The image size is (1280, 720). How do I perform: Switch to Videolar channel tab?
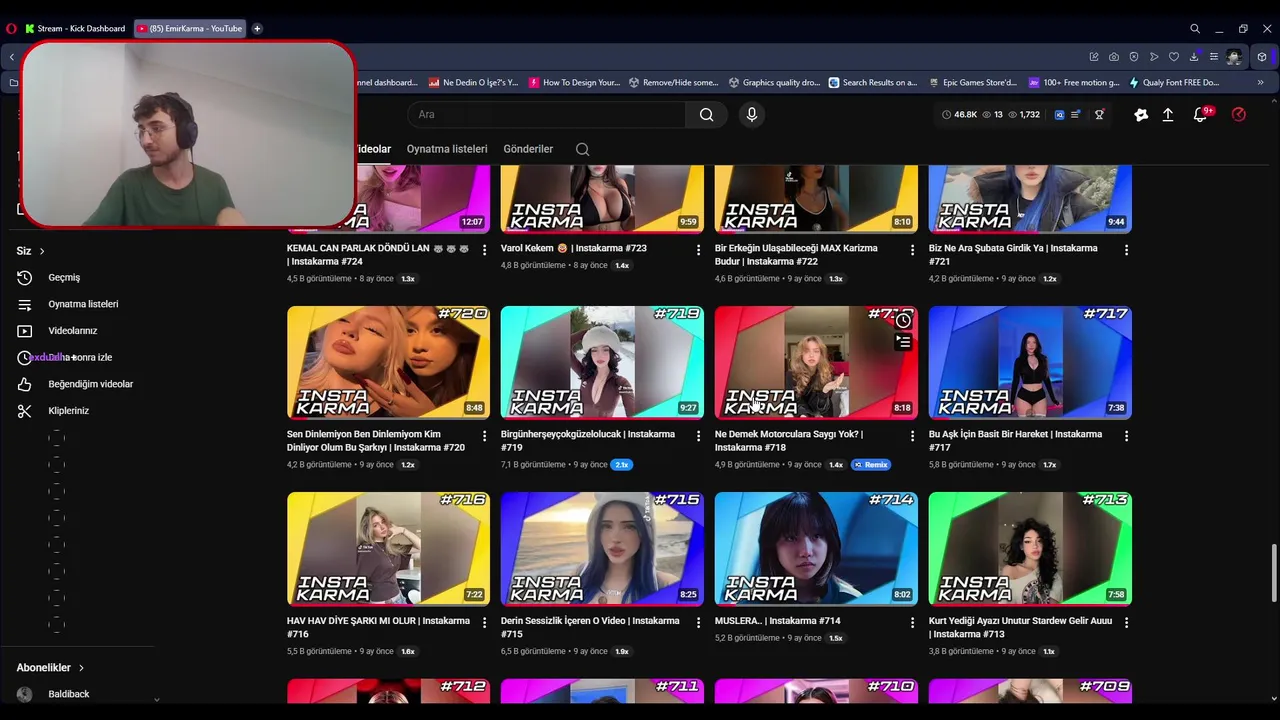373,149
